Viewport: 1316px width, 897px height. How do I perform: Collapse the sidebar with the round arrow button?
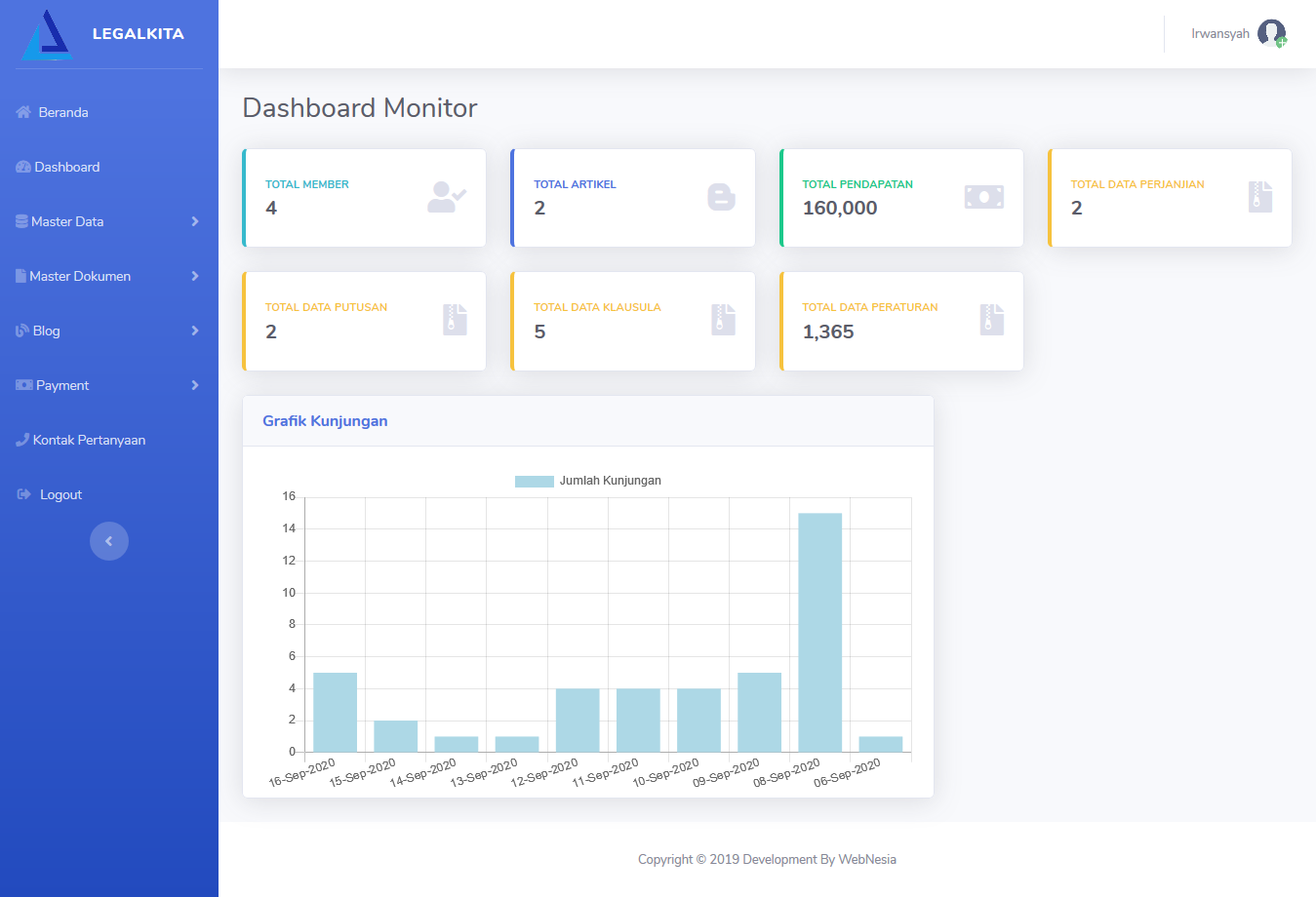coord(109,541)
